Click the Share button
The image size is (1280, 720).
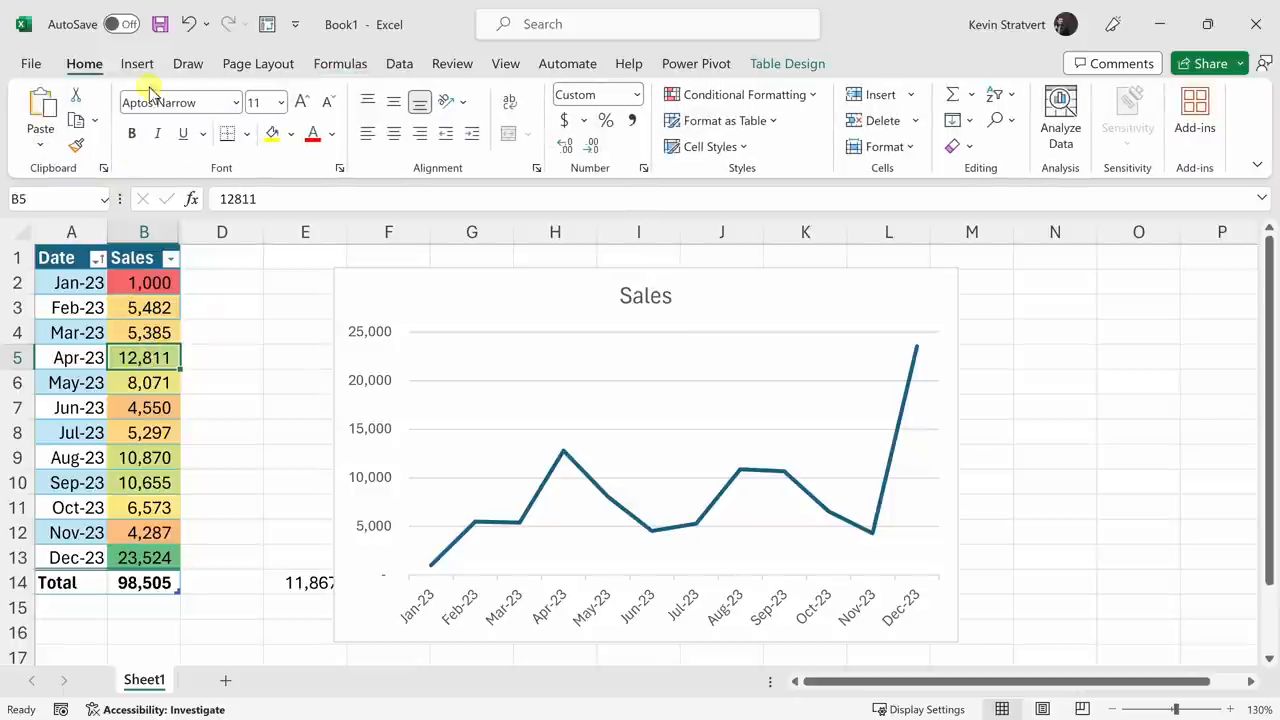[1202, 63]
